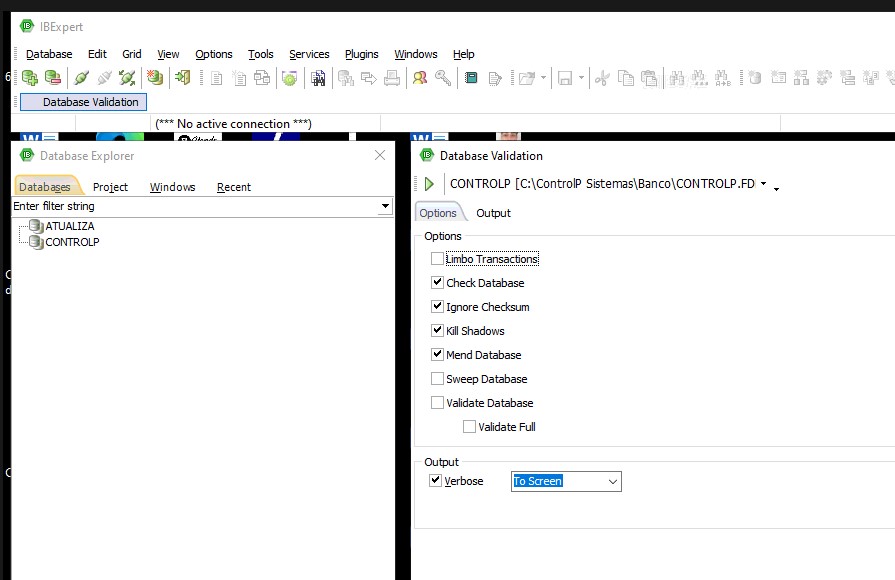
Task: Open the User Manager people icon
Action: [x=420, y=78]
